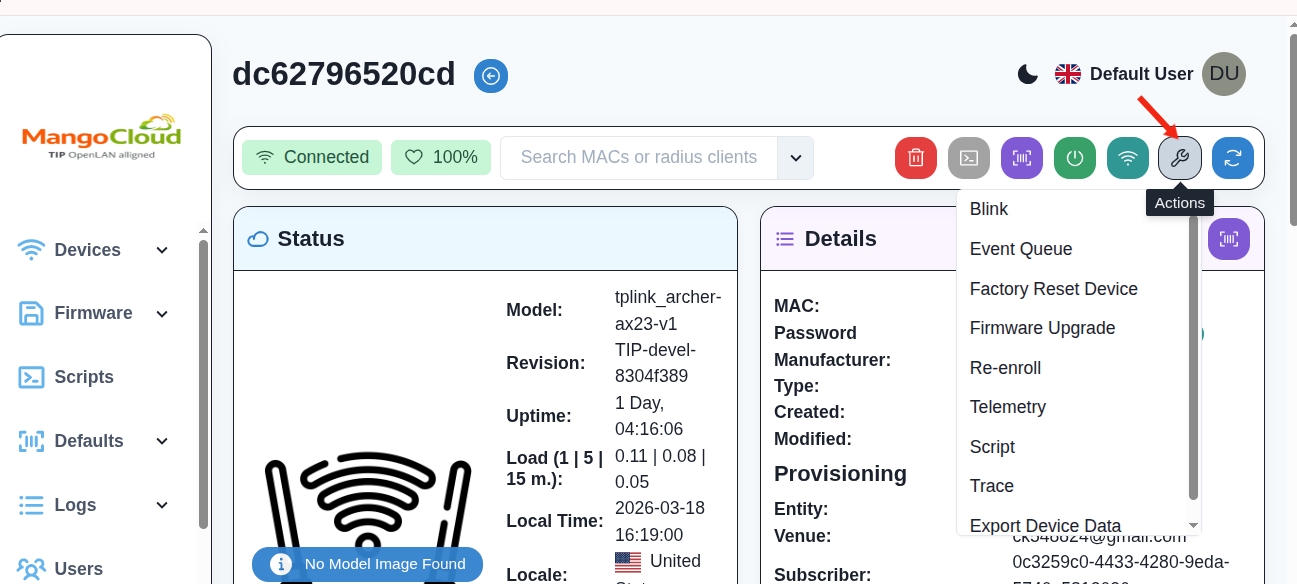1297x584 pixels.
Task: Open the Scripts sidebar link
Action: click(83, 377)
